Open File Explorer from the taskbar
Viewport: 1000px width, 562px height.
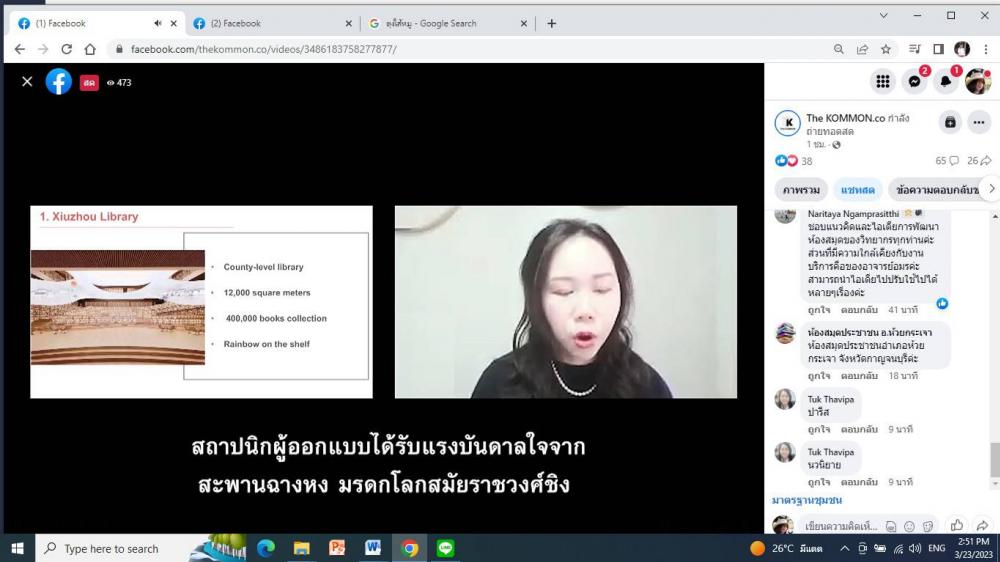point(302,548)
